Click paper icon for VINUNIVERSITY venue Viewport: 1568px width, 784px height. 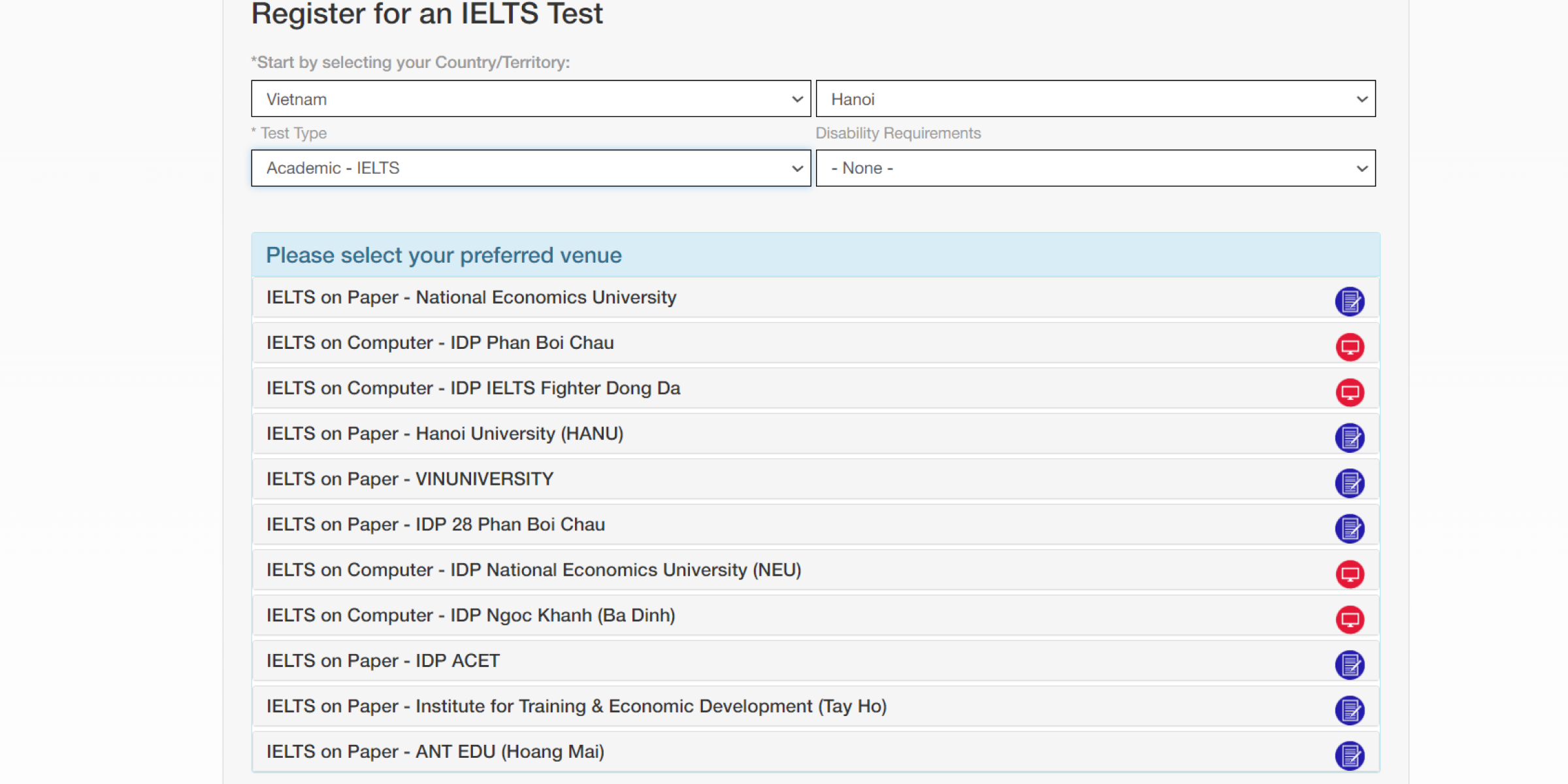[x=1349, y=483]
